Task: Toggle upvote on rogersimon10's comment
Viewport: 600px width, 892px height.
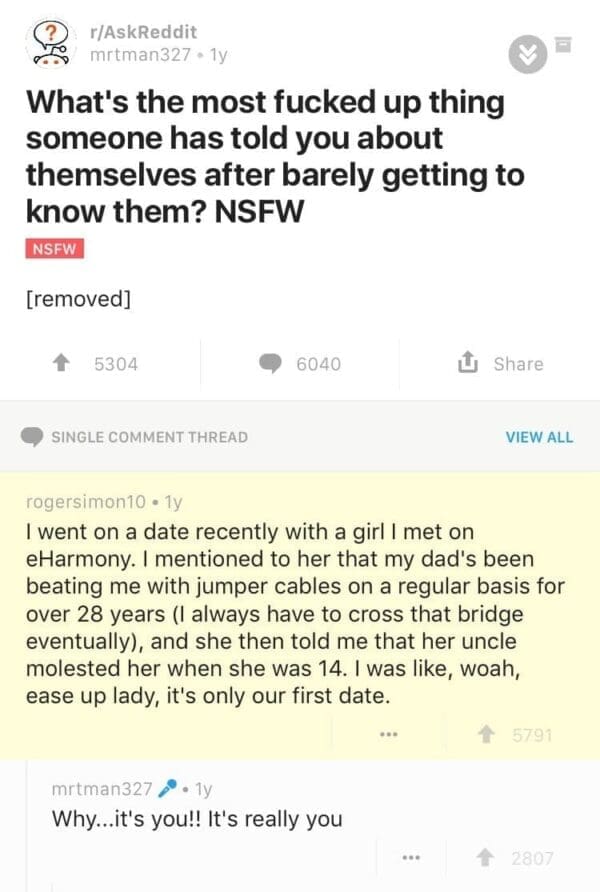Action: [x=488, y=732]
